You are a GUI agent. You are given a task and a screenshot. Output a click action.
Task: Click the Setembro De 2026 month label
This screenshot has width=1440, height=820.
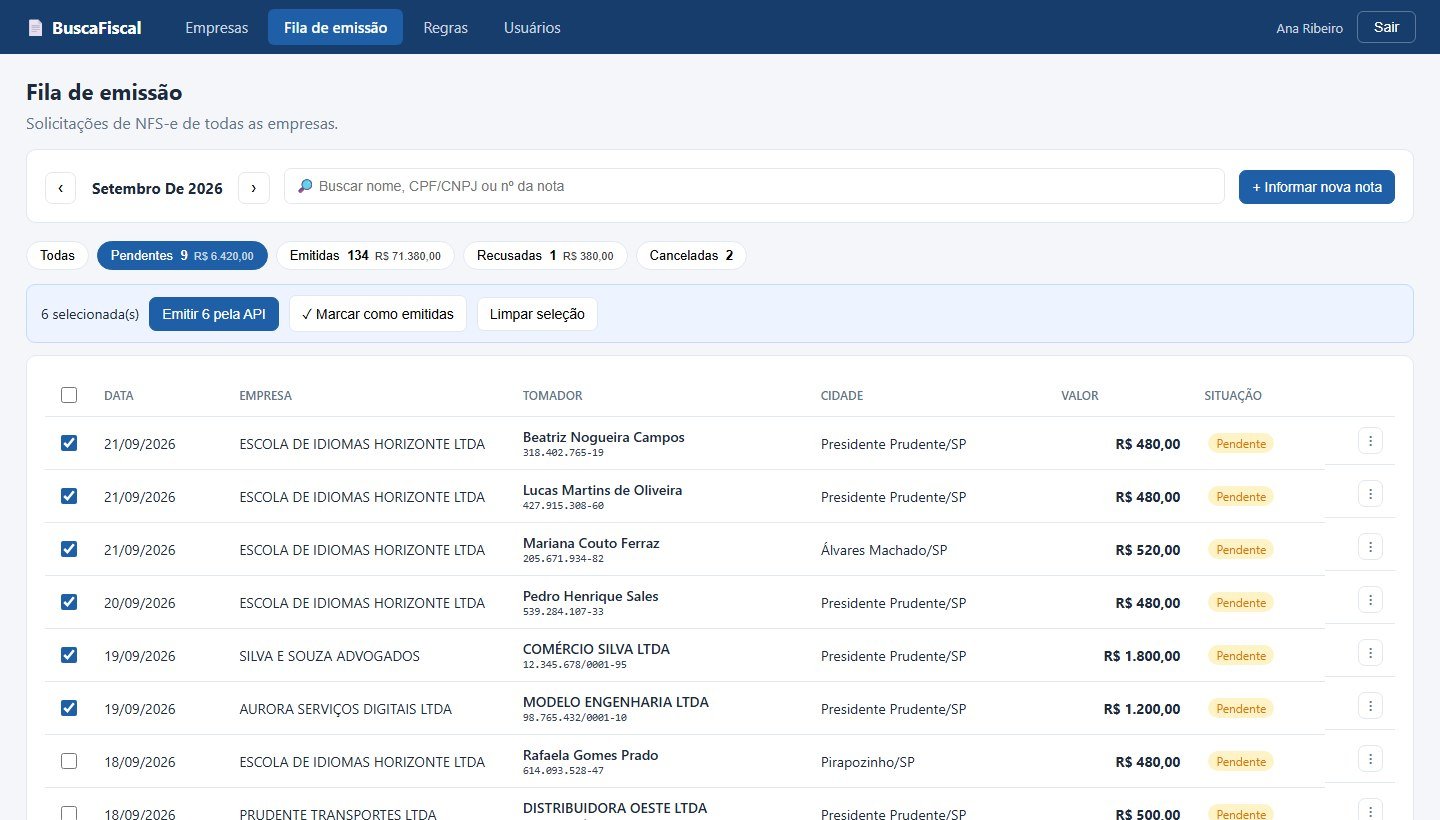click(157, 188)
